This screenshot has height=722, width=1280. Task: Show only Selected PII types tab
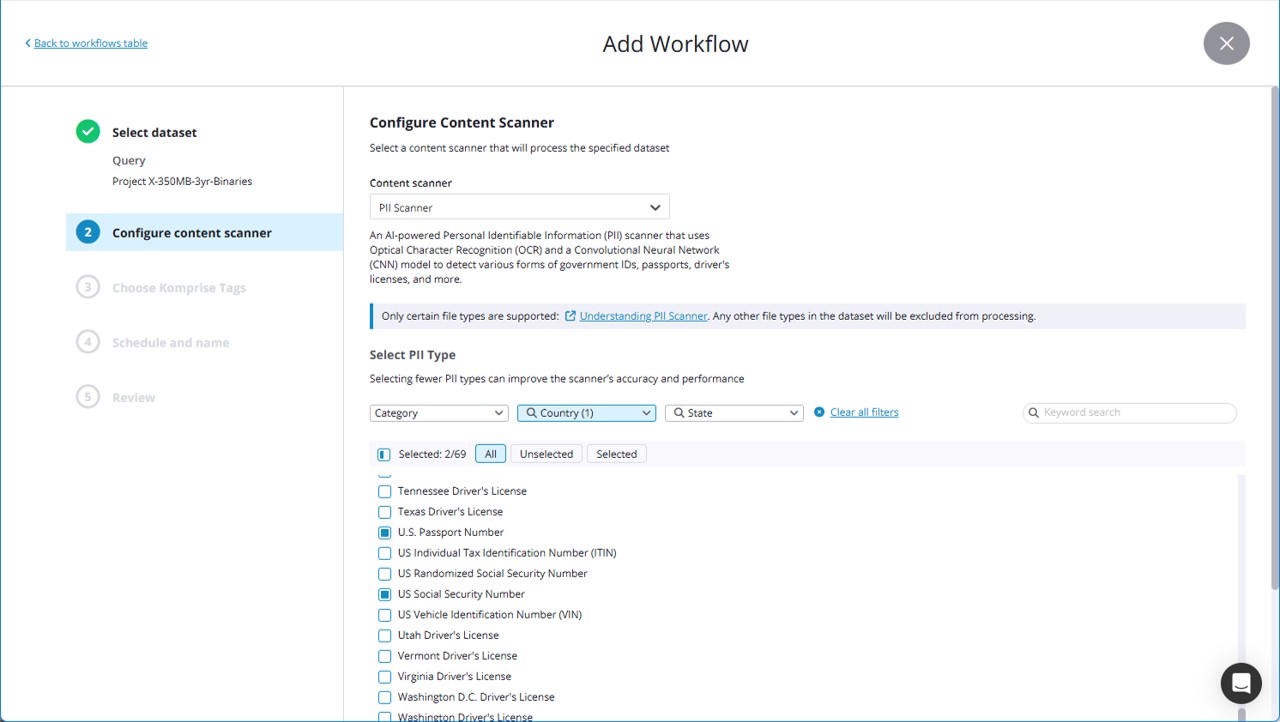click(616, 454)
